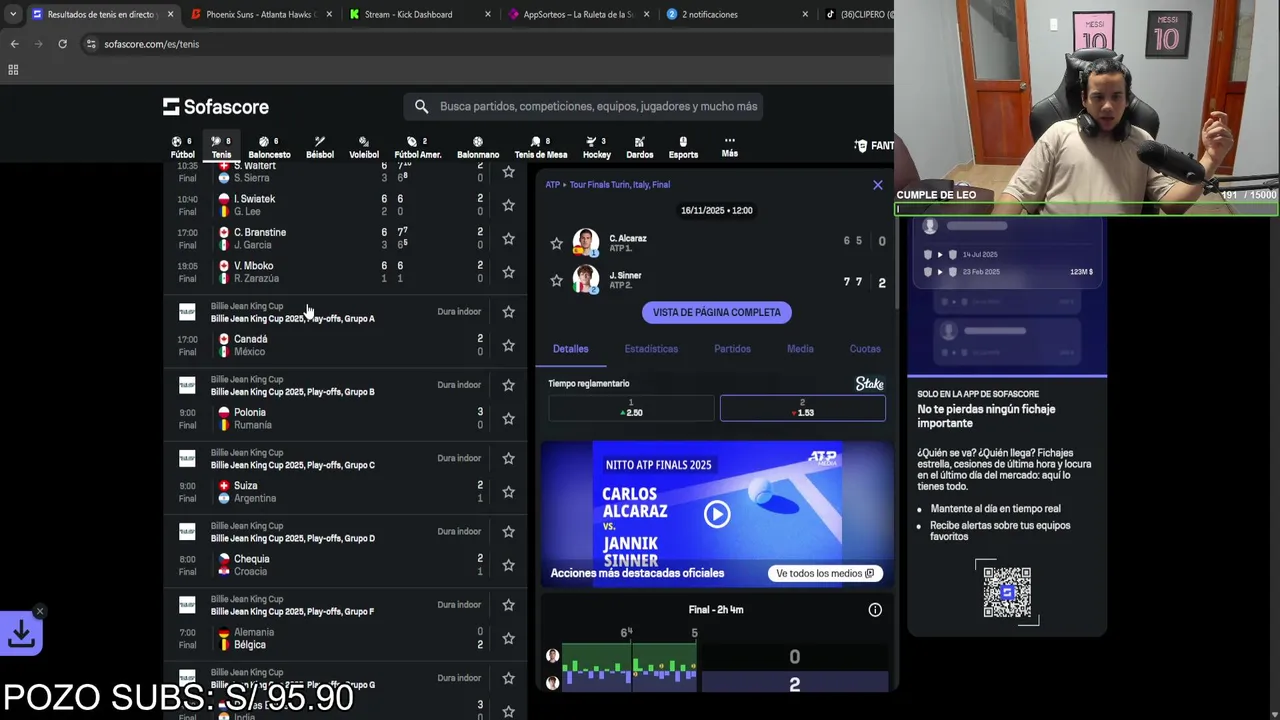This screenshot has width=1280, height=720.
Task: Close the match details panel
Action: pos(878,185)
